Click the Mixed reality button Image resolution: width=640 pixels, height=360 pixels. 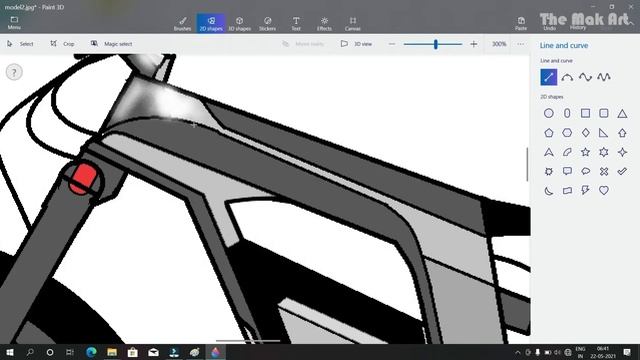[303, 44]
